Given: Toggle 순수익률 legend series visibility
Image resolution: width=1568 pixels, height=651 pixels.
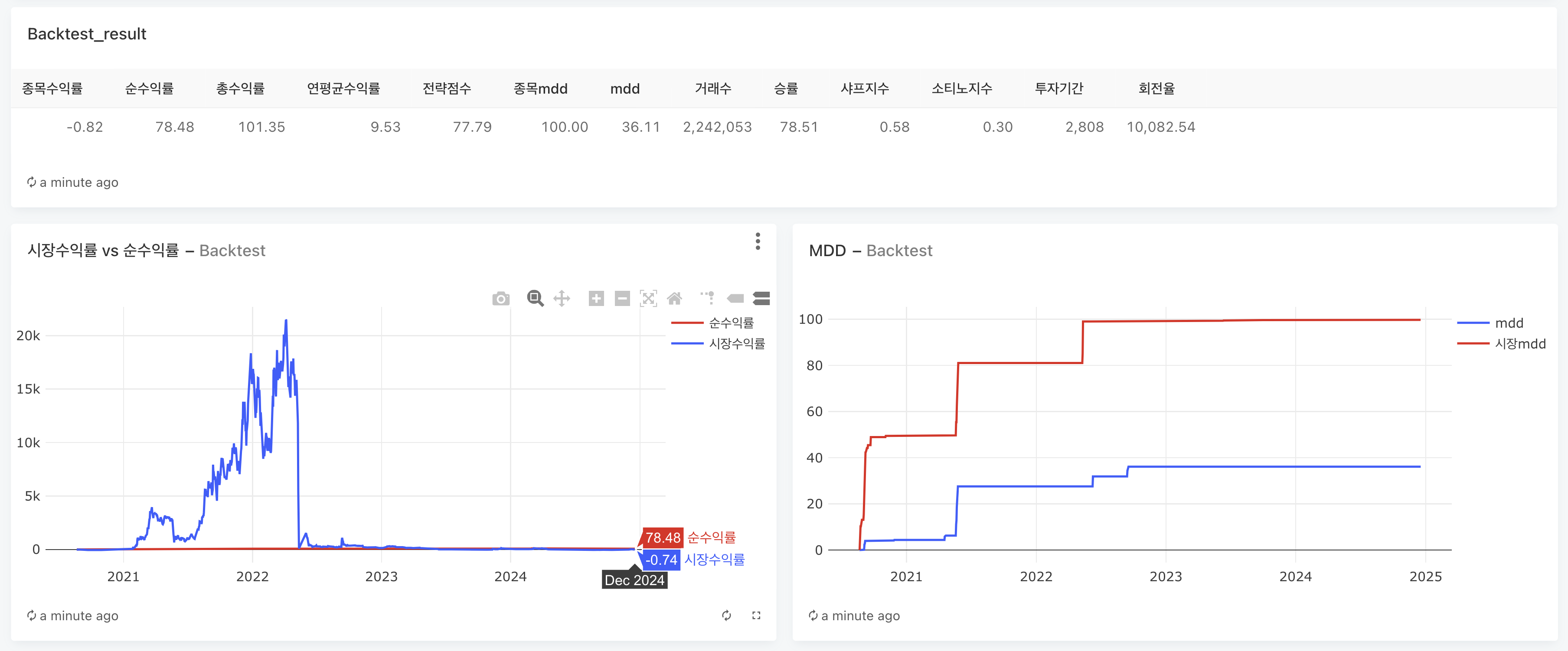Looking at the screenshot, I should click(730, 322).
